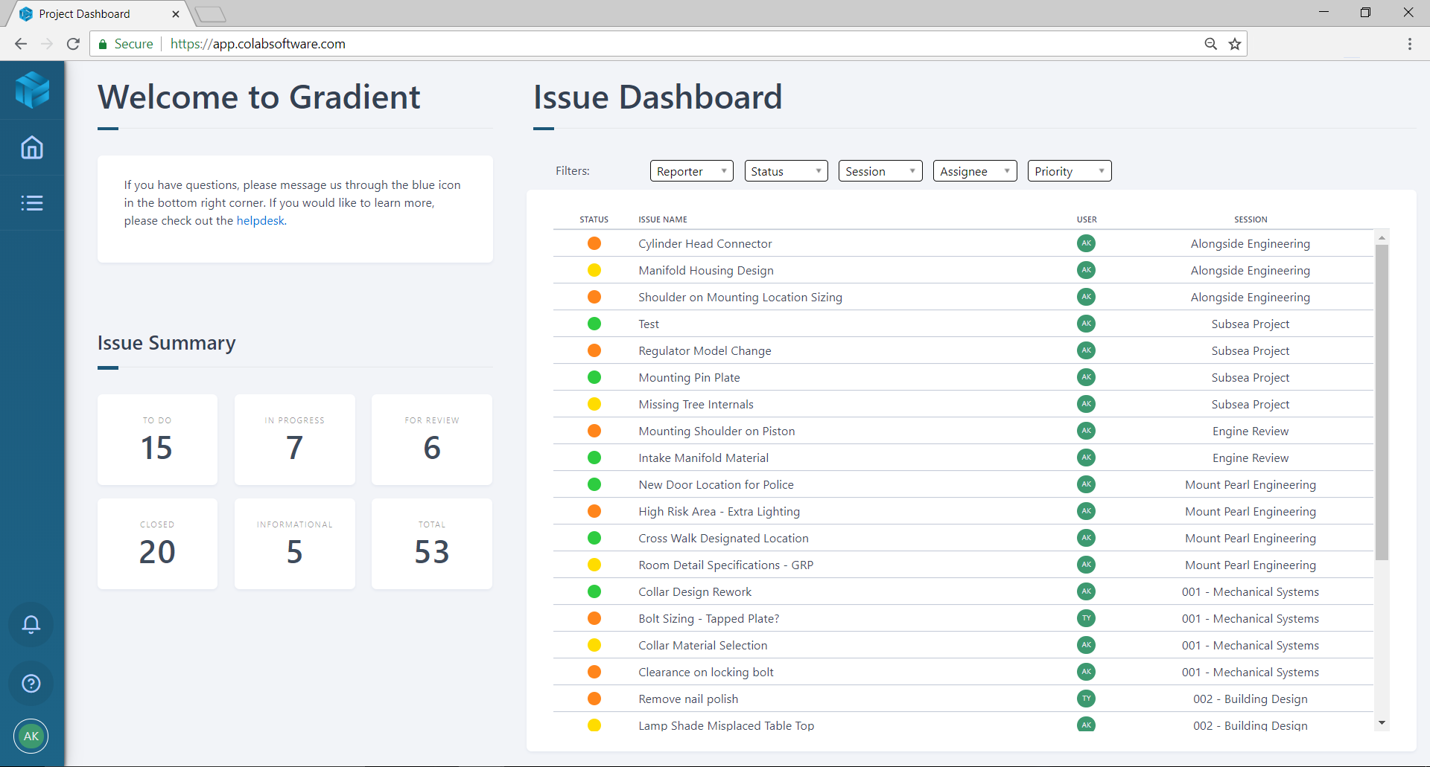This screenshot has height=767, width=1430.
Task: Open the issue list icon in the sidebar
Action: (31, 202)
